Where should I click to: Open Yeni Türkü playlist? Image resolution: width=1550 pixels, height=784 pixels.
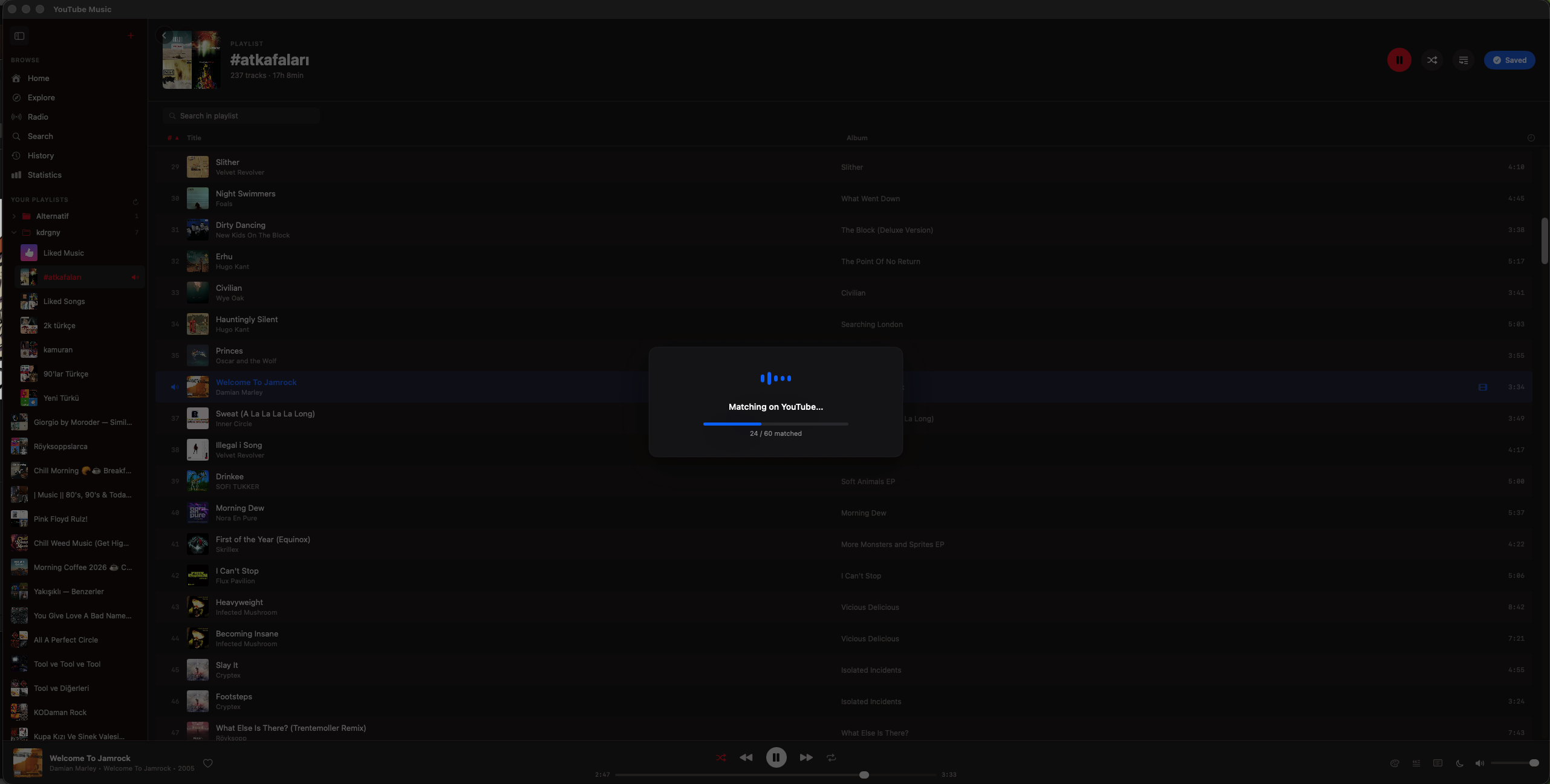pyautogui.click(x=80, y=398)
